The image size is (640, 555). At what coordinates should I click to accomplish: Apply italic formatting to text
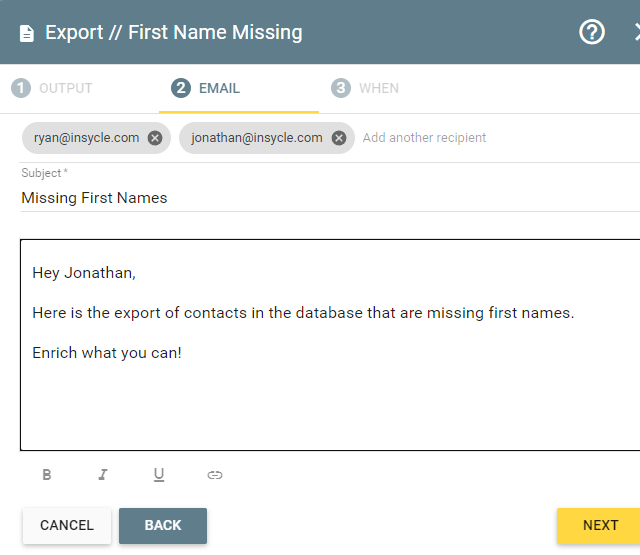click(103, 475)
